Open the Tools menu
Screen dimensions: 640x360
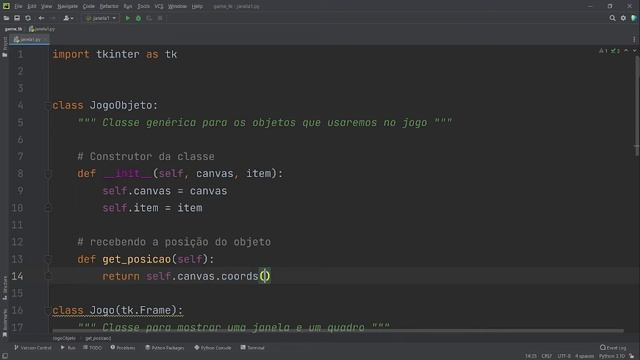143,7
